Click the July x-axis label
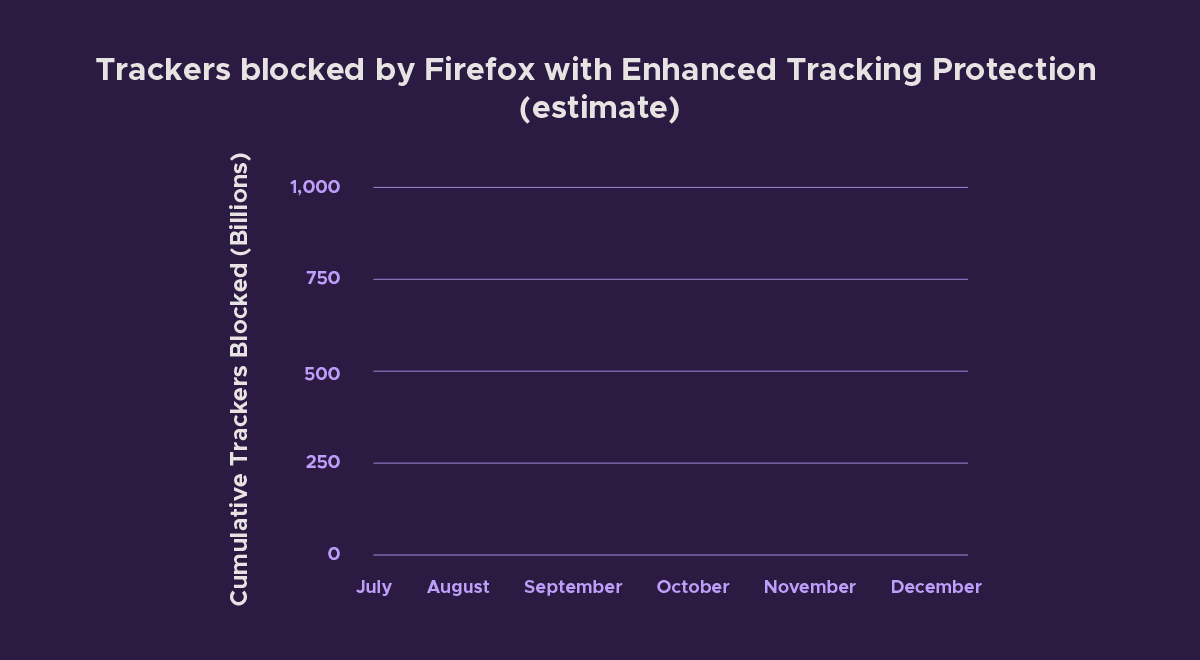1200x660 pixels. pyautogui.click(x=374, y=587)
